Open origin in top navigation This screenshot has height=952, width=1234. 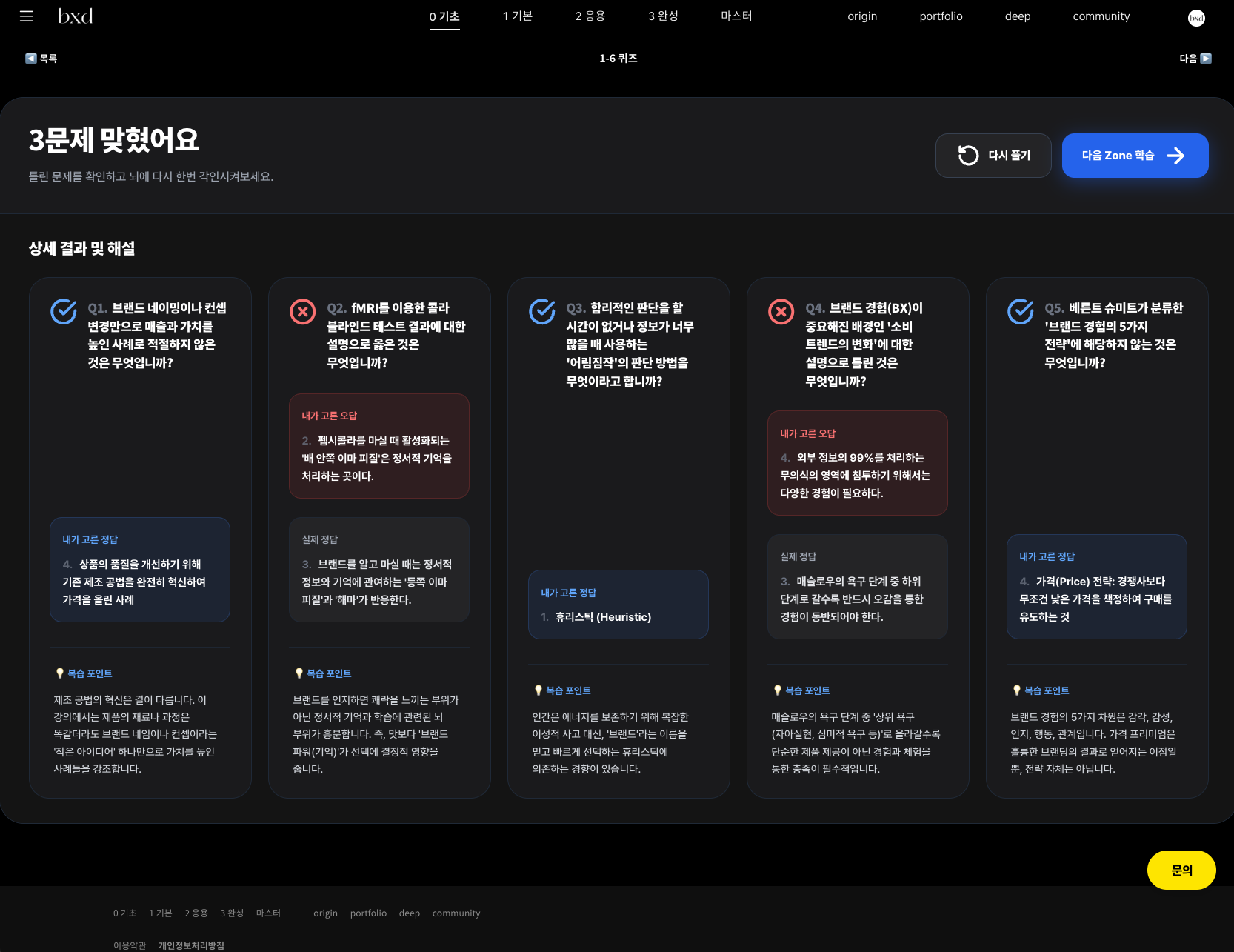[862, 16]
